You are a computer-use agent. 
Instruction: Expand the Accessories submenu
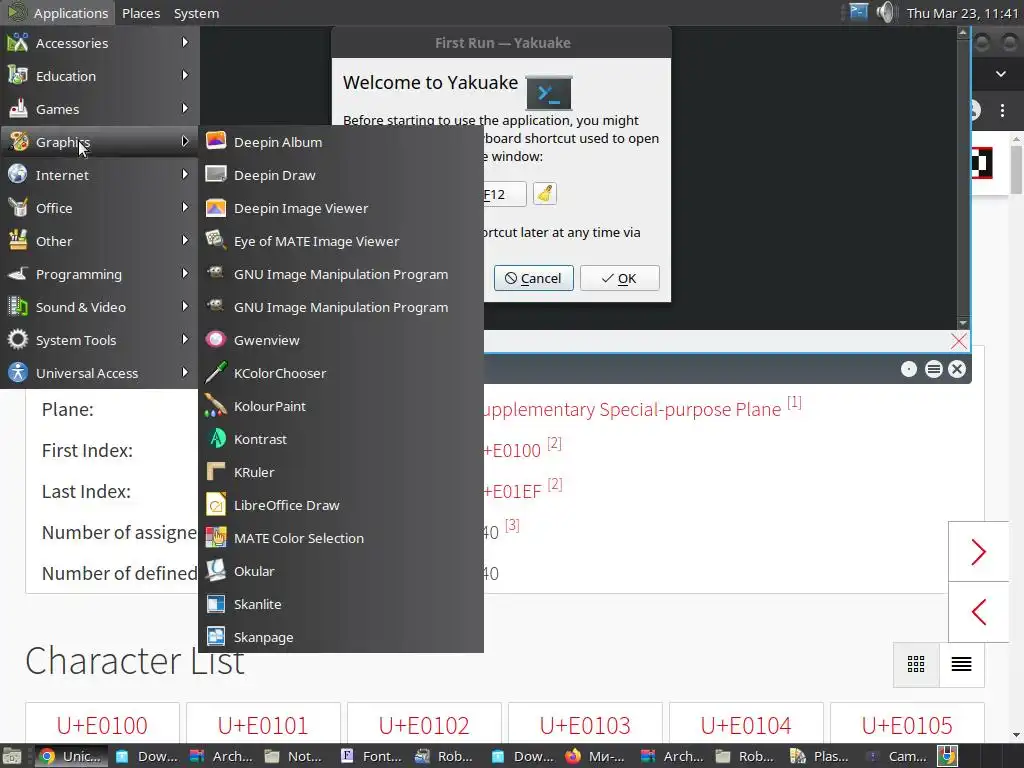pos(99,43)
